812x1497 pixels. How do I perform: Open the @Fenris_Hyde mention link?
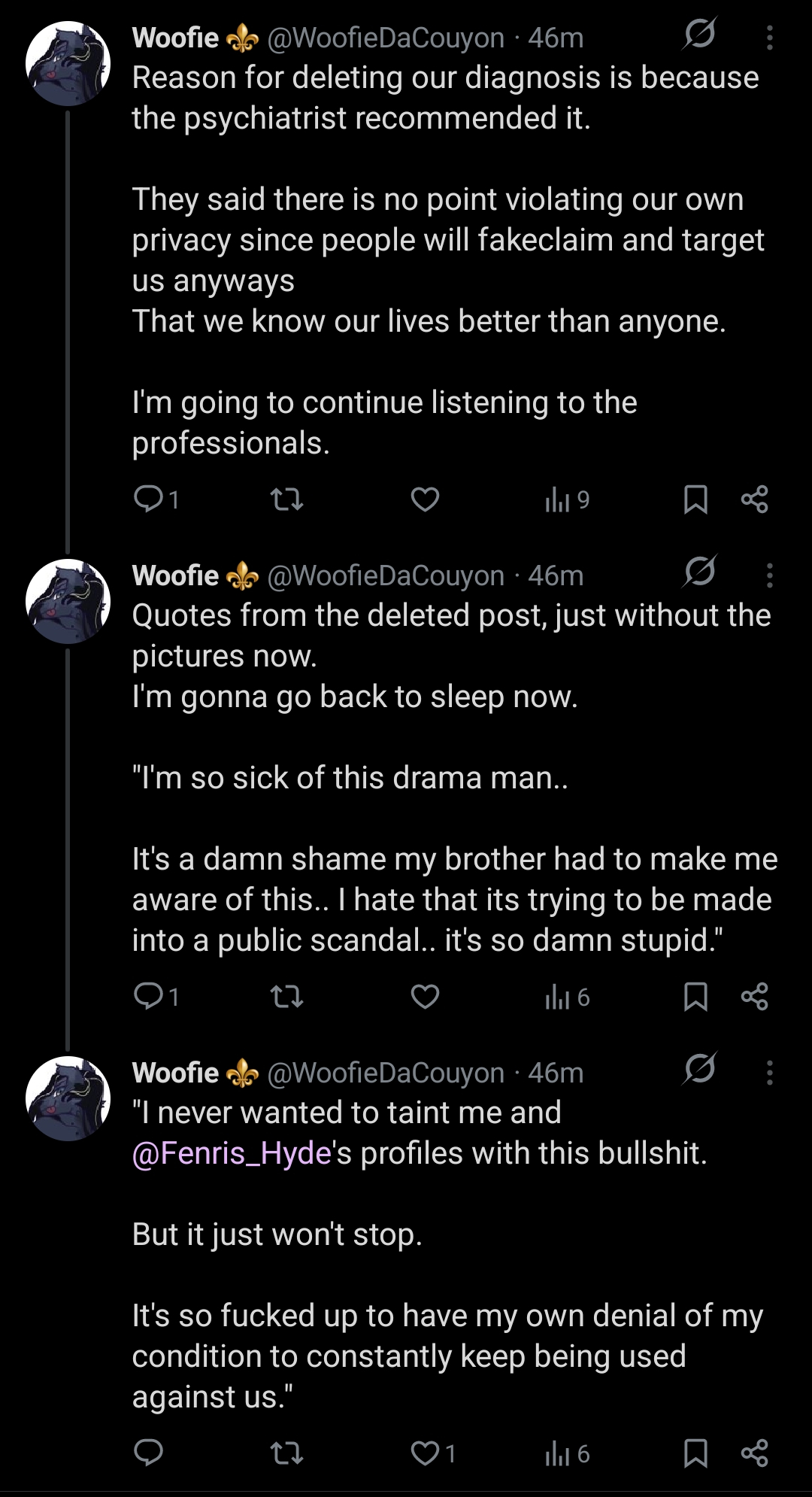click(x=232, y=1153)
